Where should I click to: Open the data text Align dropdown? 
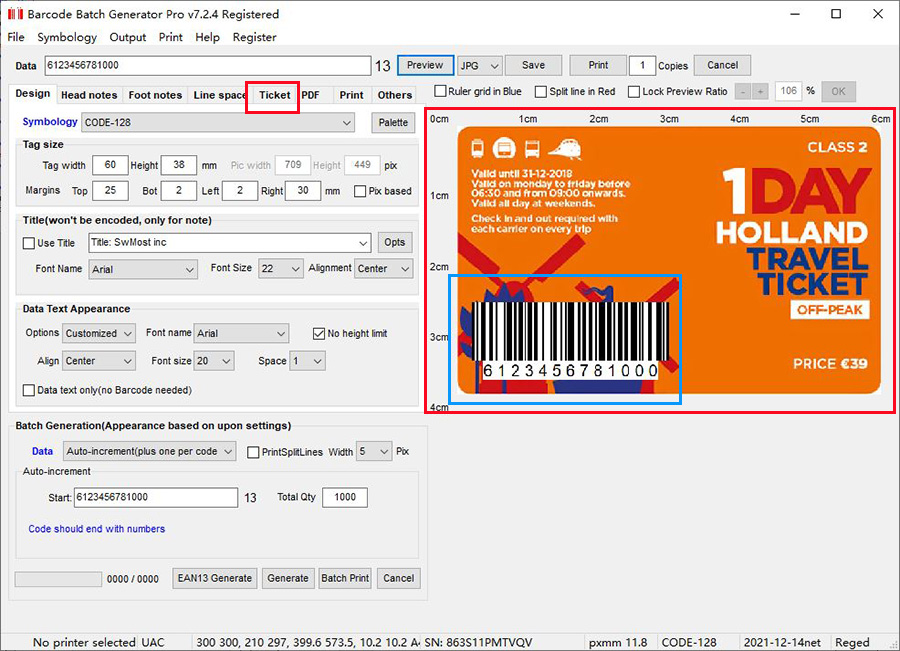[99, 361]
